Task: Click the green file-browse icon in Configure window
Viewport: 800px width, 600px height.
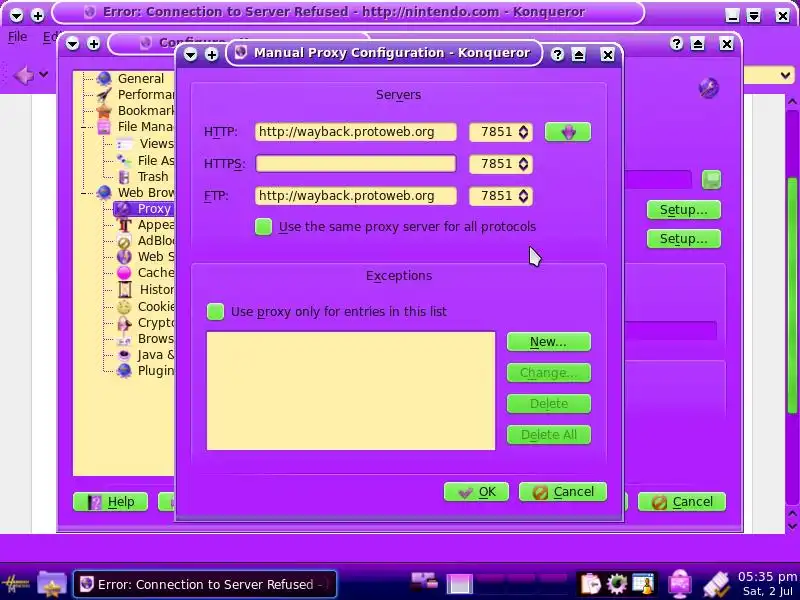Action: [712, 180]
